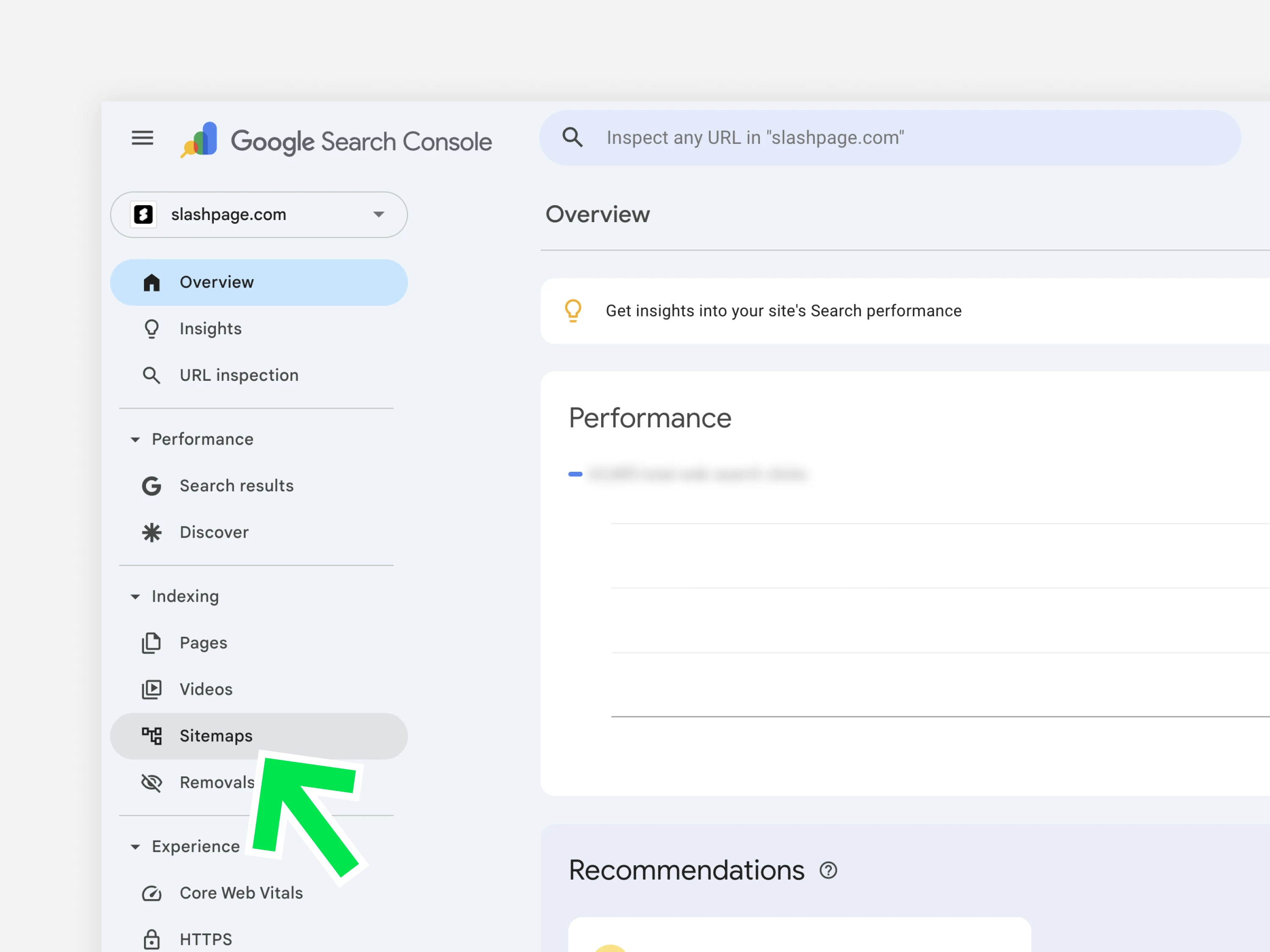Open the slashpage.com property dropdown
The width and height of the screenshot is (1270, 952).
259,215
